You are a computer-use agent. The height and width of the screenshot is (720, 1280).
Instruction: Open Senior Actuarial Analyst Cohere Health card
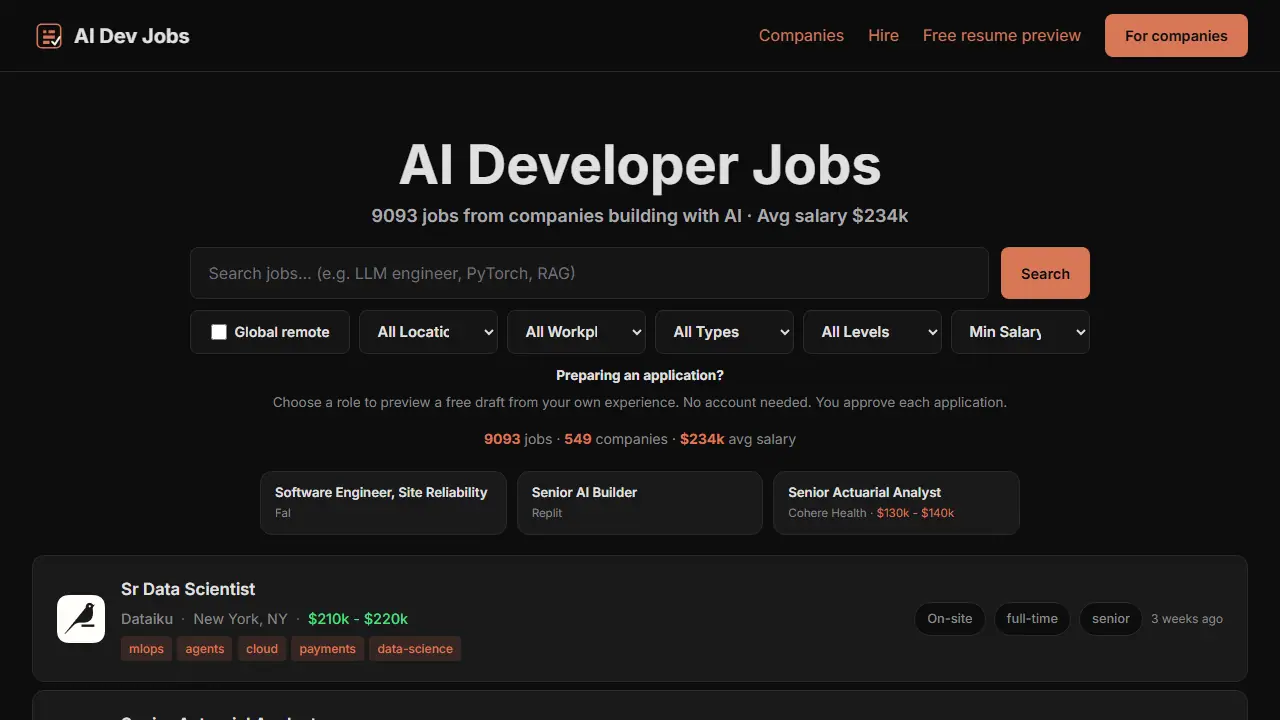896,503
